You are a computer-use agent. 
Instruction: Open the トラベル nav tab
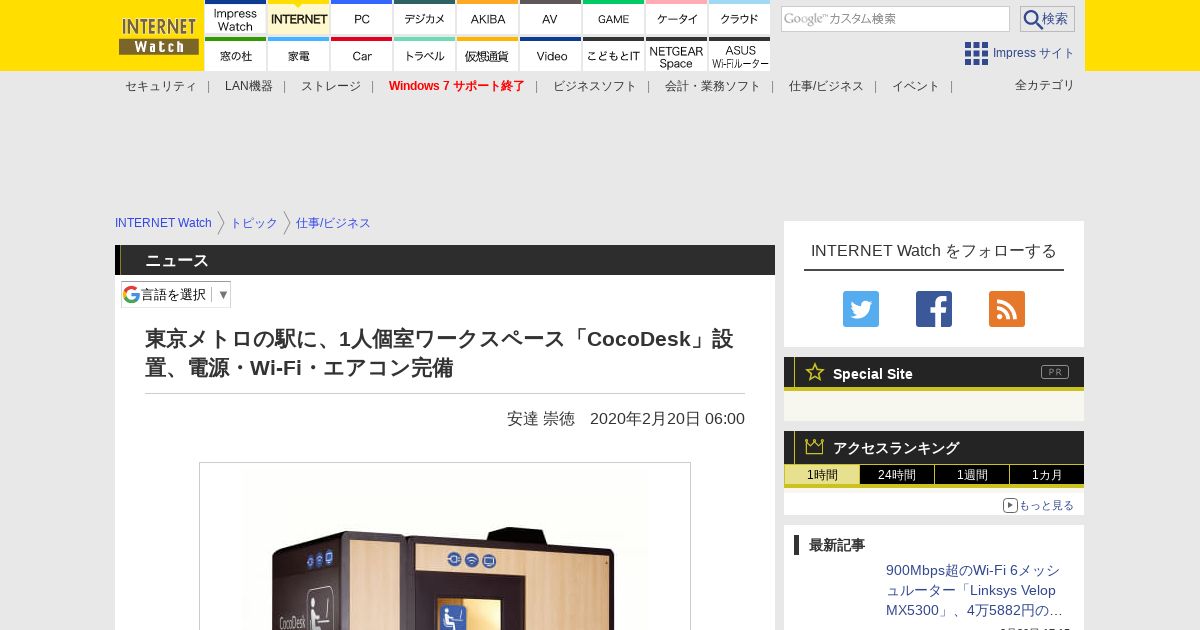click(x=424, y=54)
